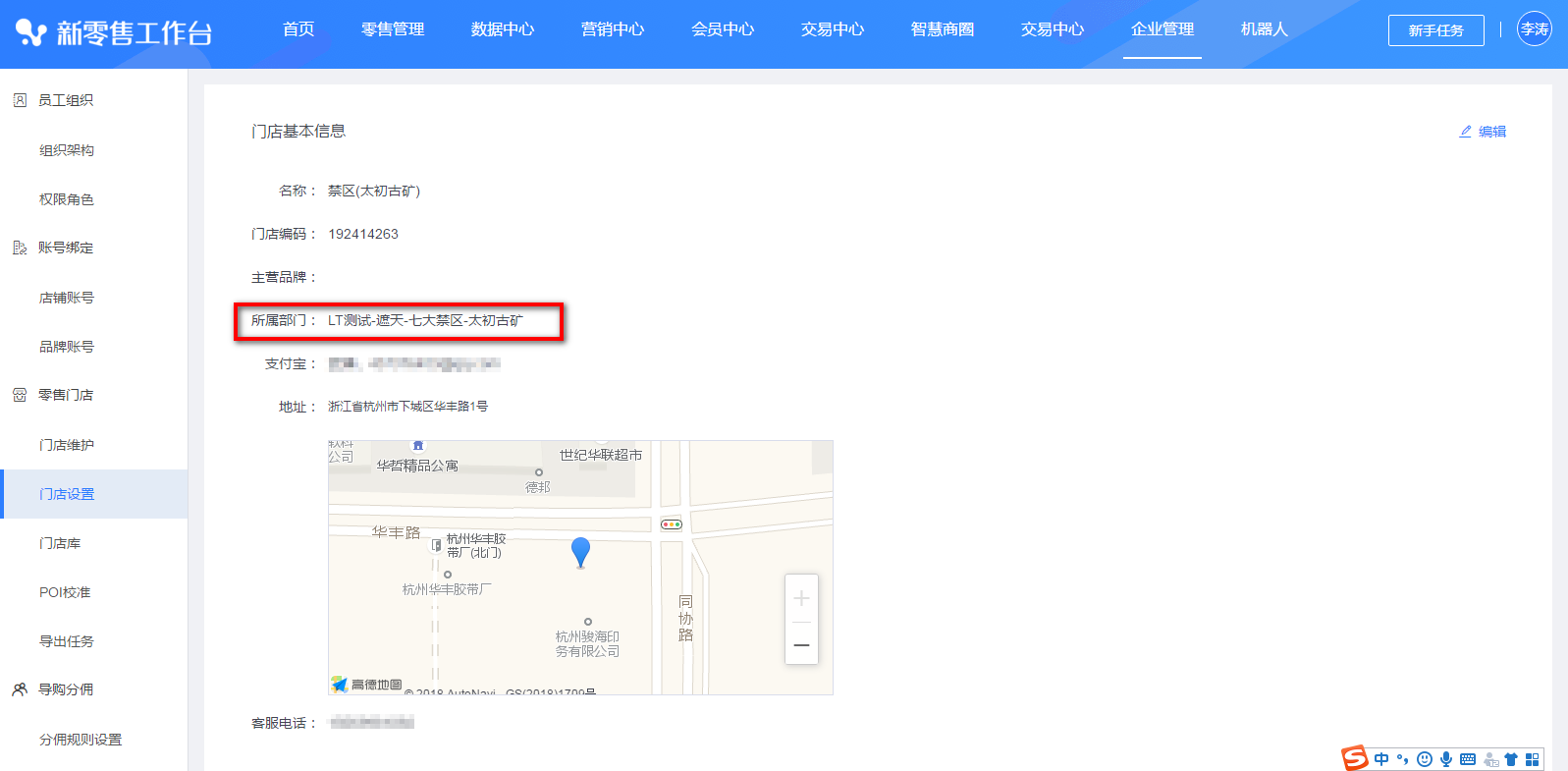Click the microphone voice input icon
Viewport: 1568px width, 771px height.
point(1446,759)
